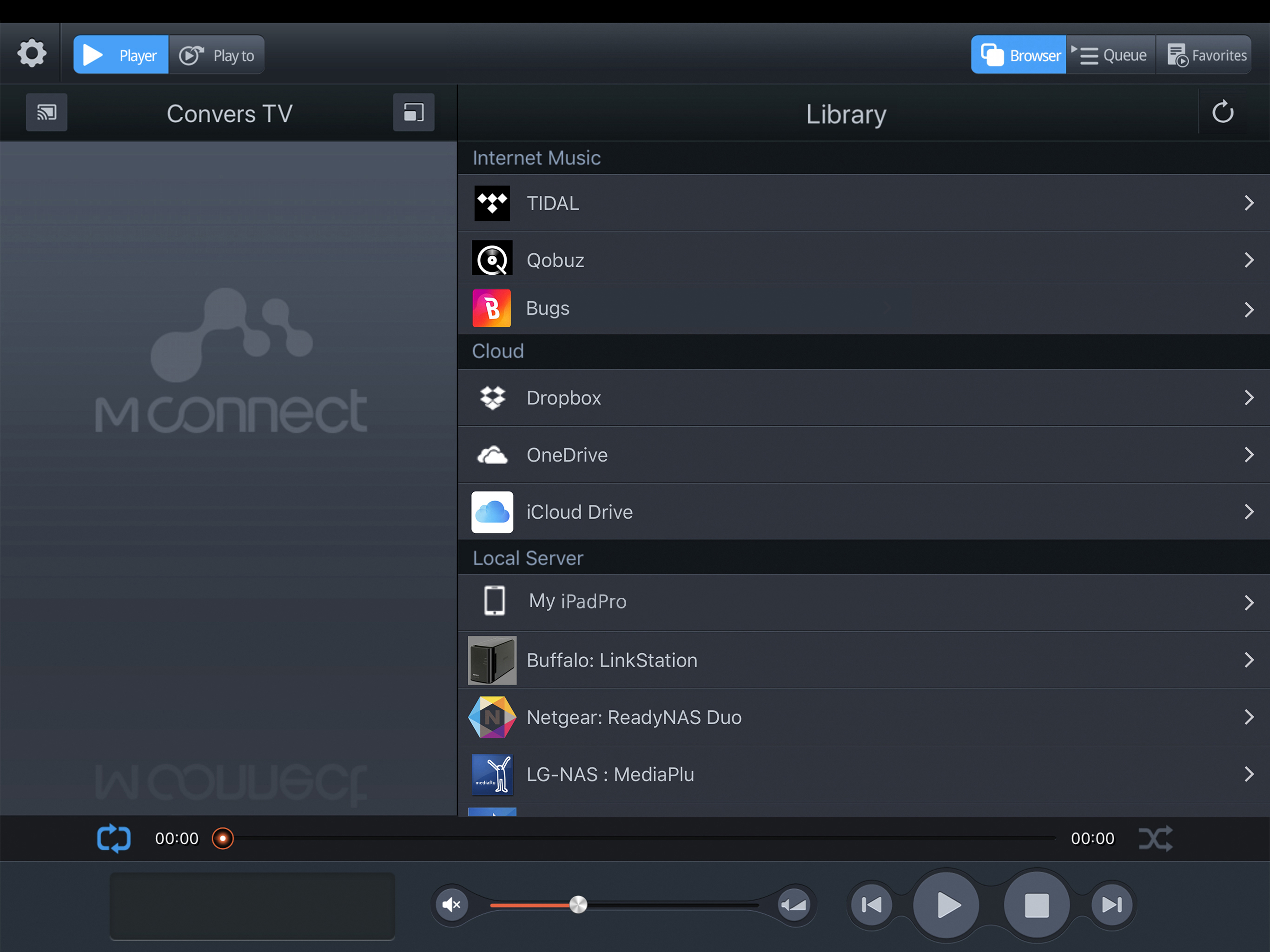1270x952 pixels.
Task: Expand the TIDAL row chevron
Action: (x=1249, y=203)
